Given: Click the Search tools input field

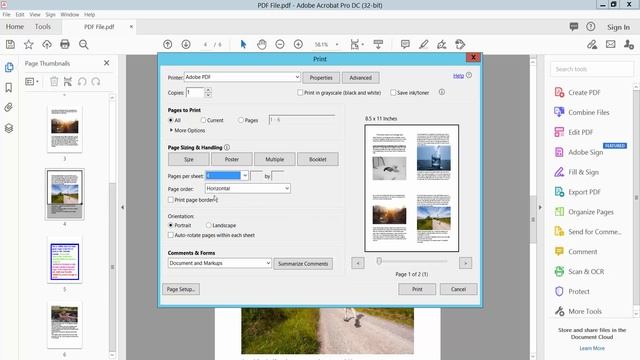Looking at the screenshot, I should (592, 69).
